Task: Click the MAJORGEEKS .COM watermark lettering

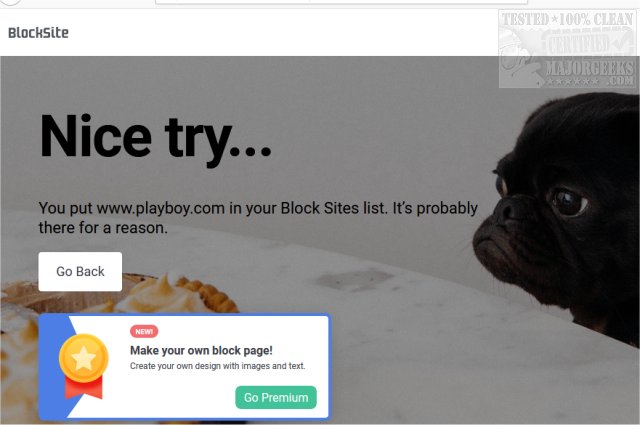Action: click(x=590, y=73)
